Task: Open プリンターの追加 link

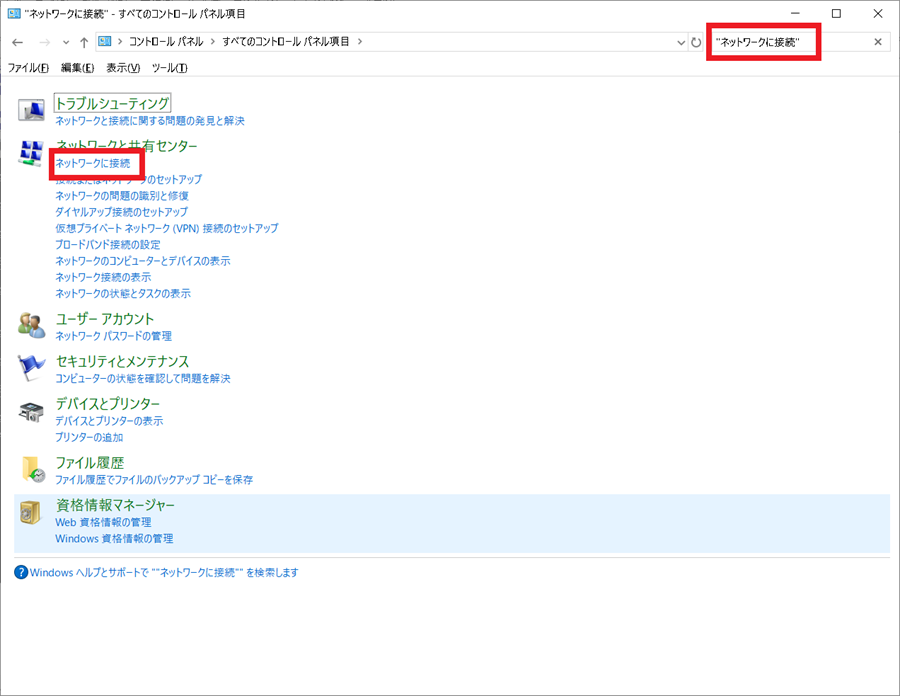Action: pyautogui.click(x=89, y=437)
